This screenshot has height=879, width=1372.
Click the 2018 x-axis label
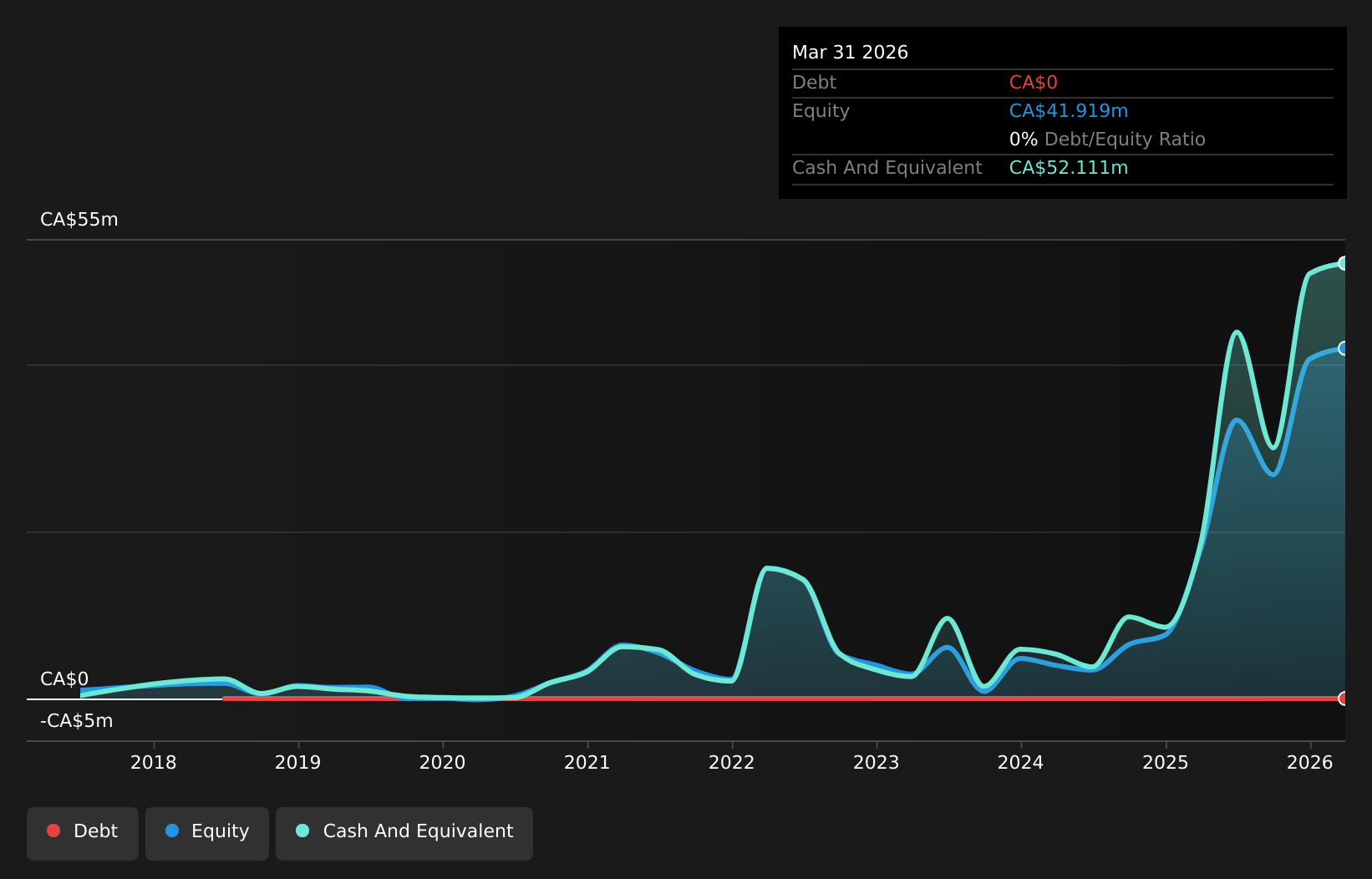coord(154,762)
